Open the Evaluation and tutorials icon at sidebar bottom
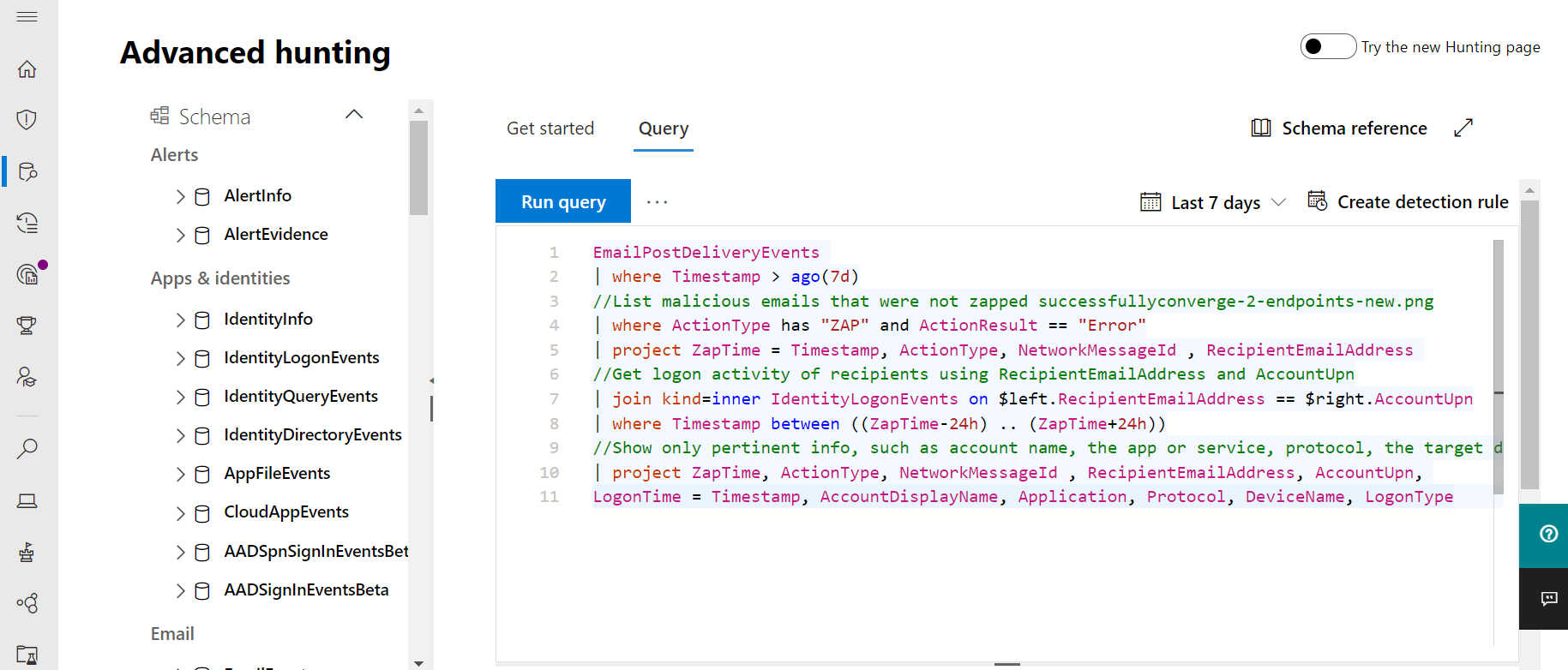 point(27,655)
